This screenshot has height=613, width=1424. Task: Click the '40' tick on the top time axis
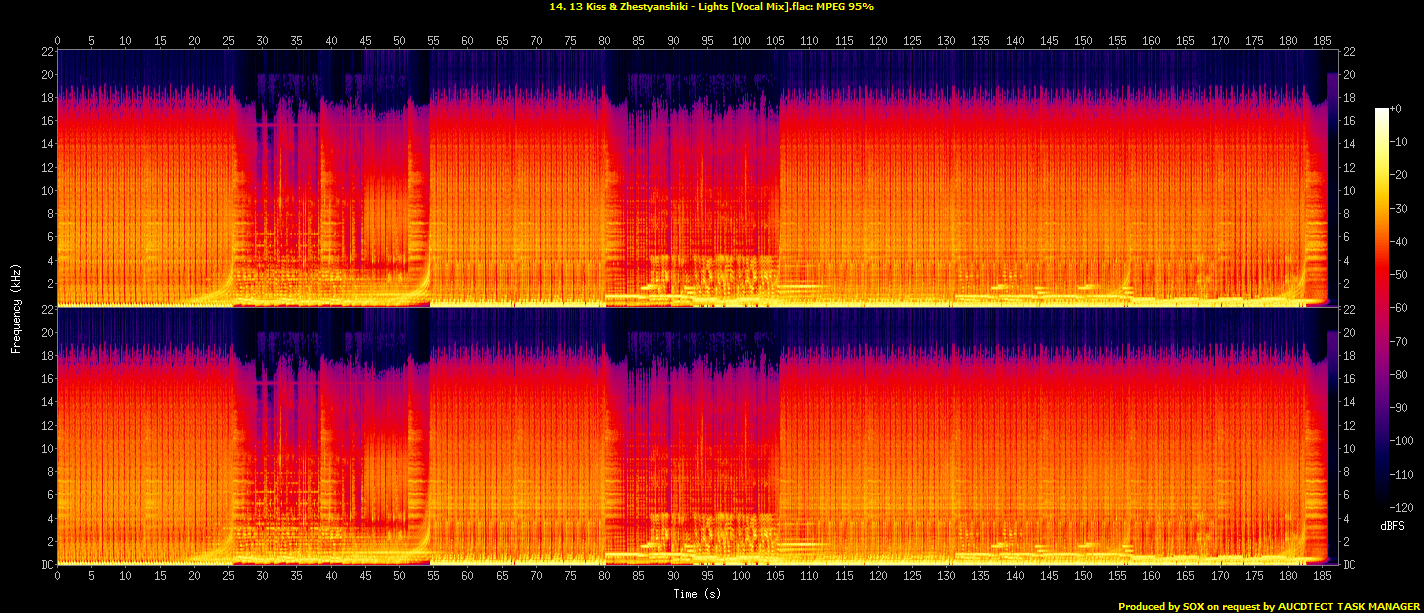pos(330,41)
